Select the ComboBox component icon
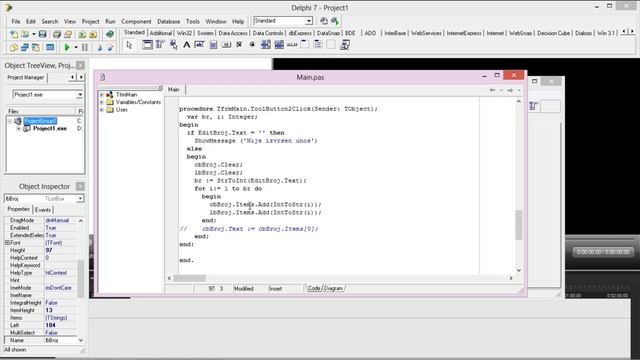The height and width of the screenshot is (360, 640). tap(279, 45)
